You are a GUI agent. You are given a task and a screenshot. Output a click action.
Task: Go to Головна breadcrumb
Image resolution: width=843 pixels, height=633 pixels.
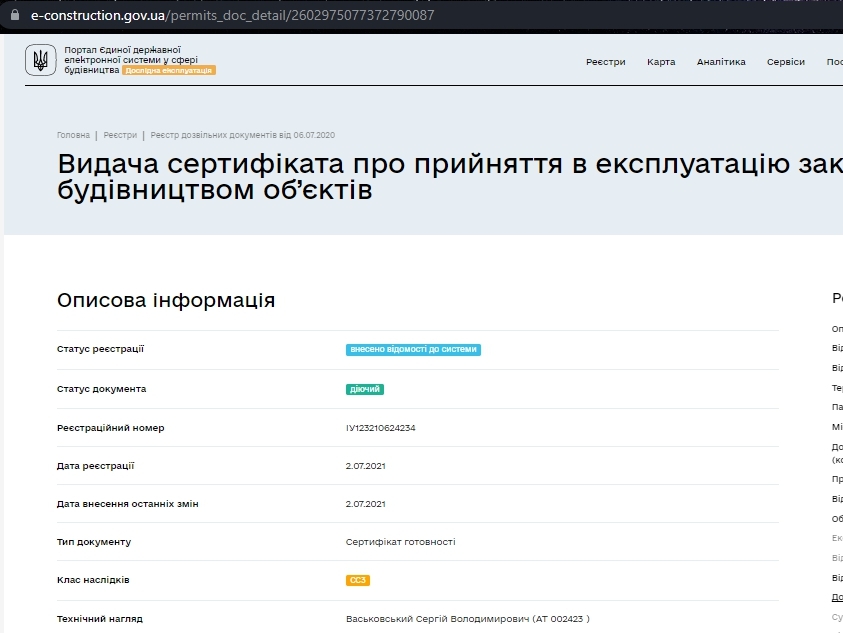pyautogui.click(x=73, y=135)
